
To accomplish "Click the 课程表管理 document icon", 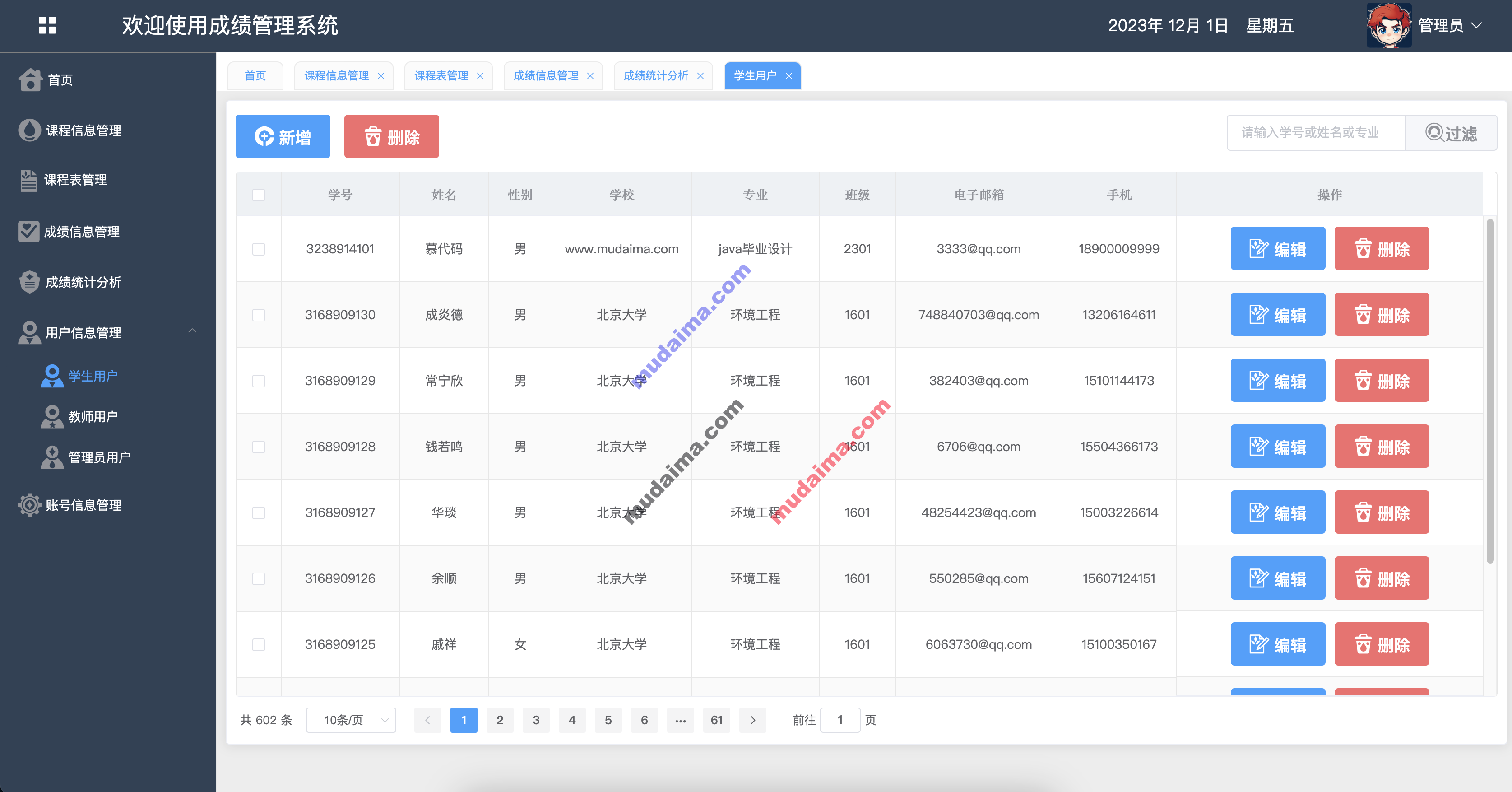I will coord(28,180).
